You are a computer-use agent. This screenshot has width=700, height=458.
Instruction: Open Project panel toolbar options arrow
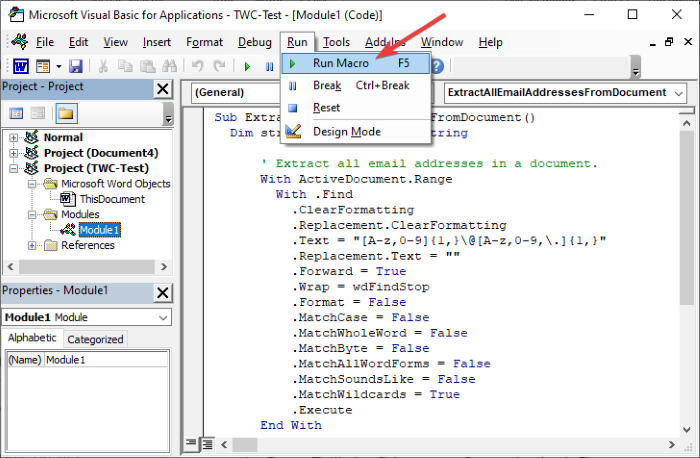168,114
